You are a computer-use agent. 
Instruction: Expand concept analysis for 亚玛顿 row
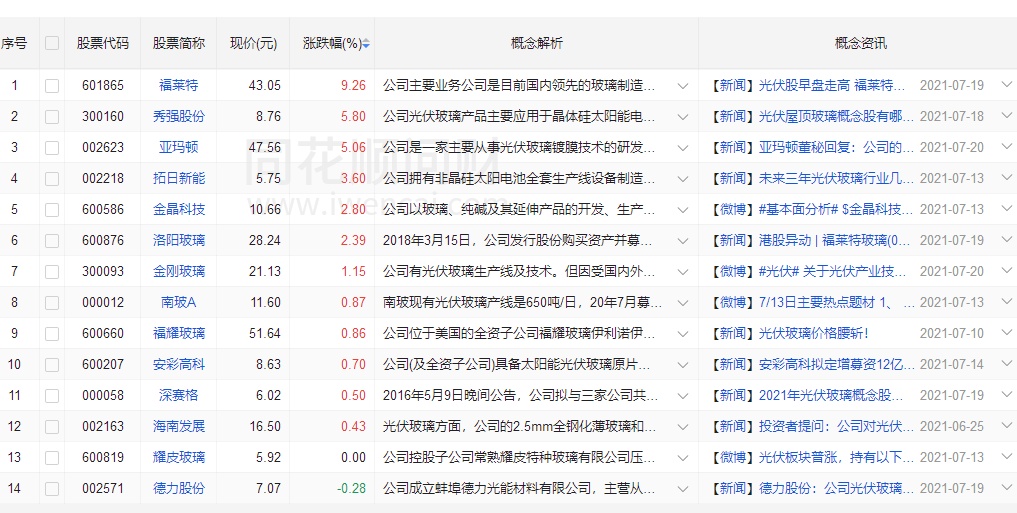[x=682, y=148]
